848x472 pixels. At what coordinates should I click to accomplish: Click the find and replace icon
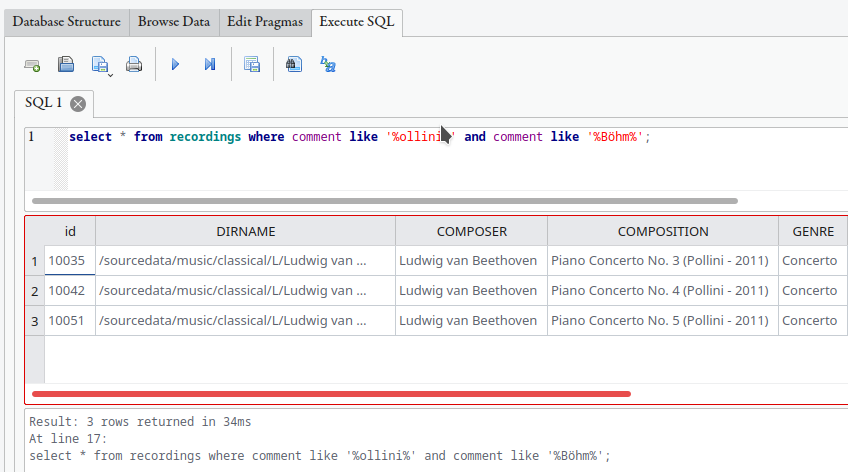point(327,64)
